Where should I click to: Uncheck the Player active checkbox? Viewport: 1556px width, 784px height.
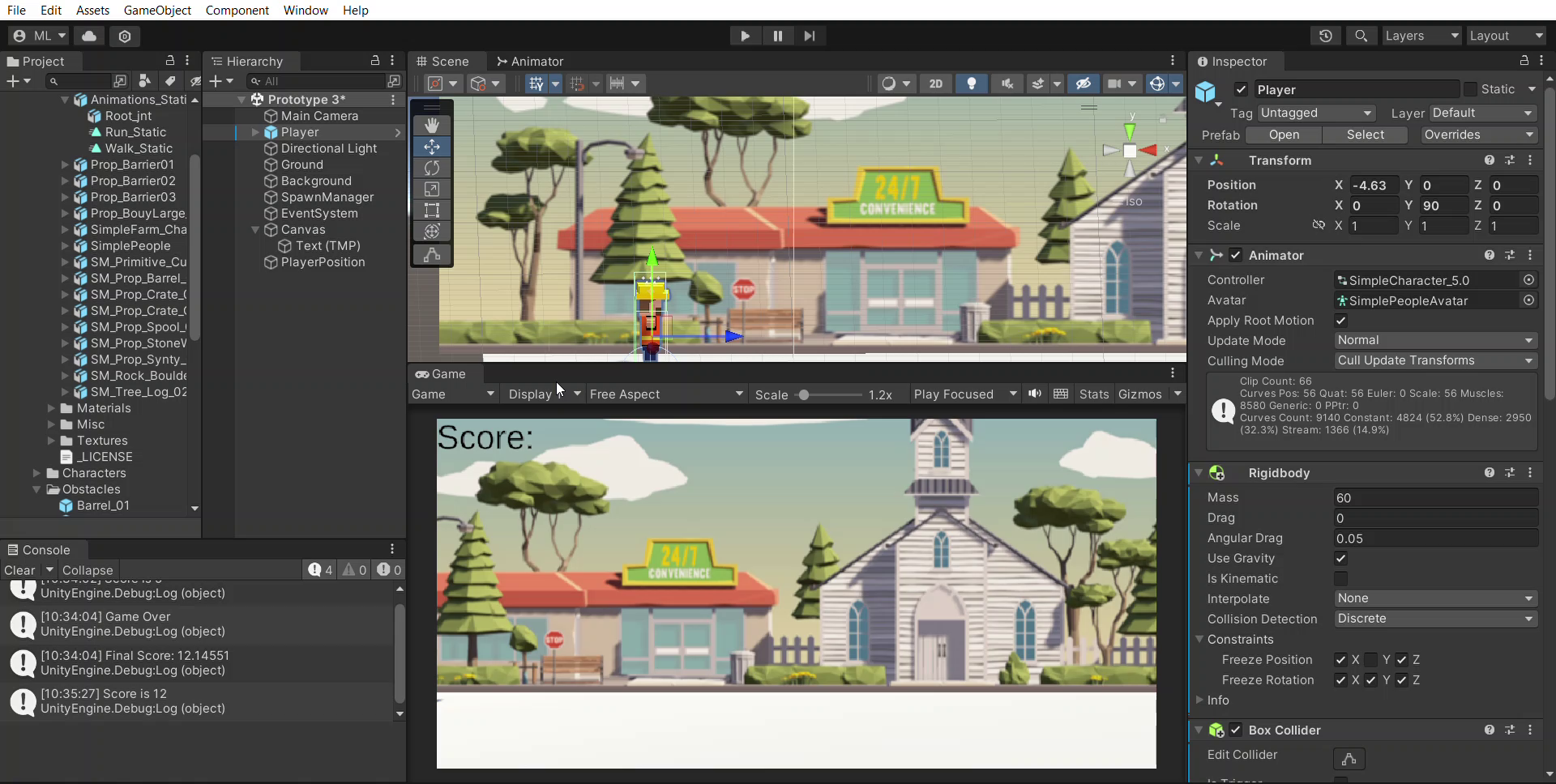point(1241,89)
